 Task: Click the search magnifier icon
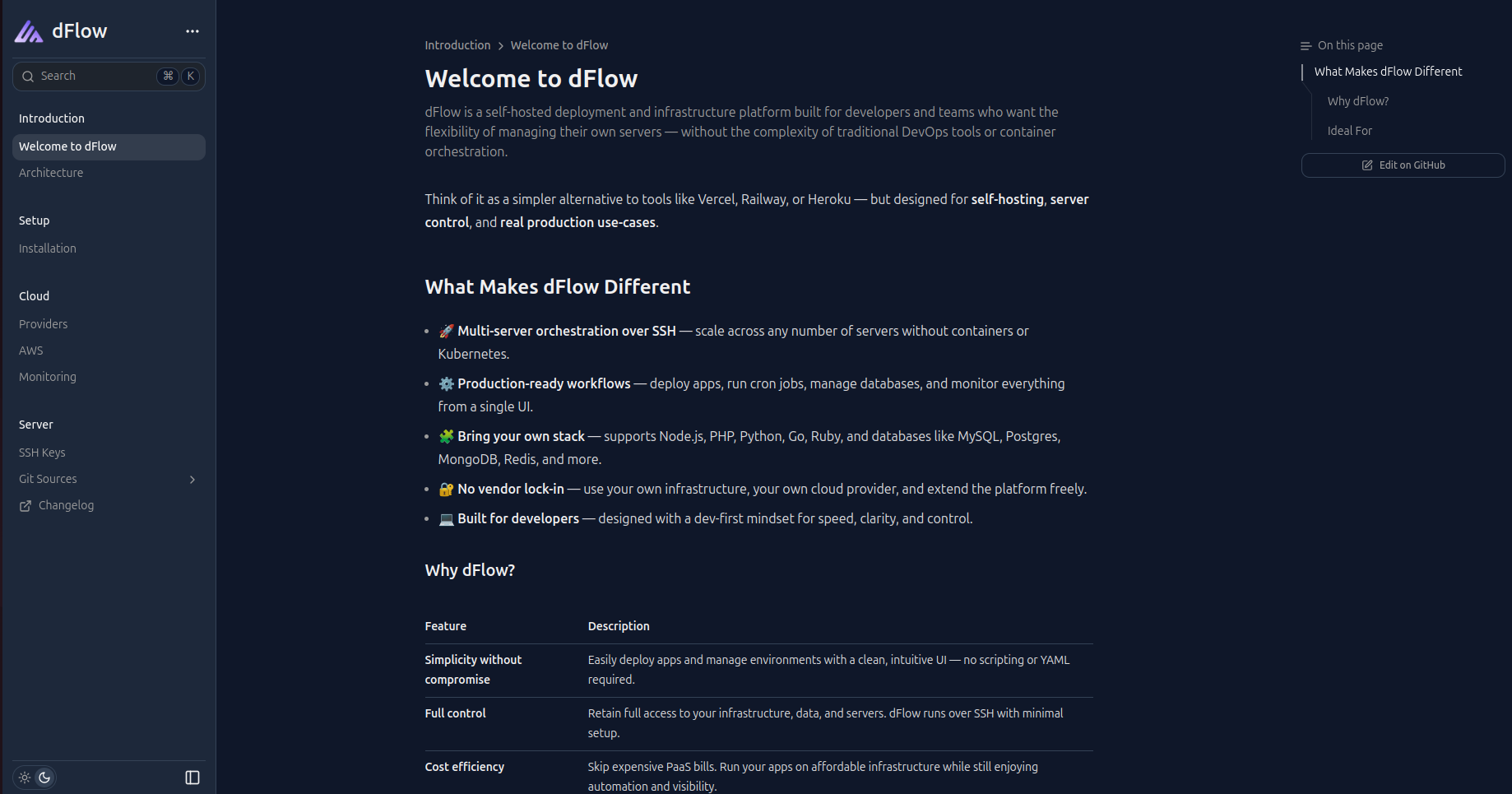pos(29,76)
